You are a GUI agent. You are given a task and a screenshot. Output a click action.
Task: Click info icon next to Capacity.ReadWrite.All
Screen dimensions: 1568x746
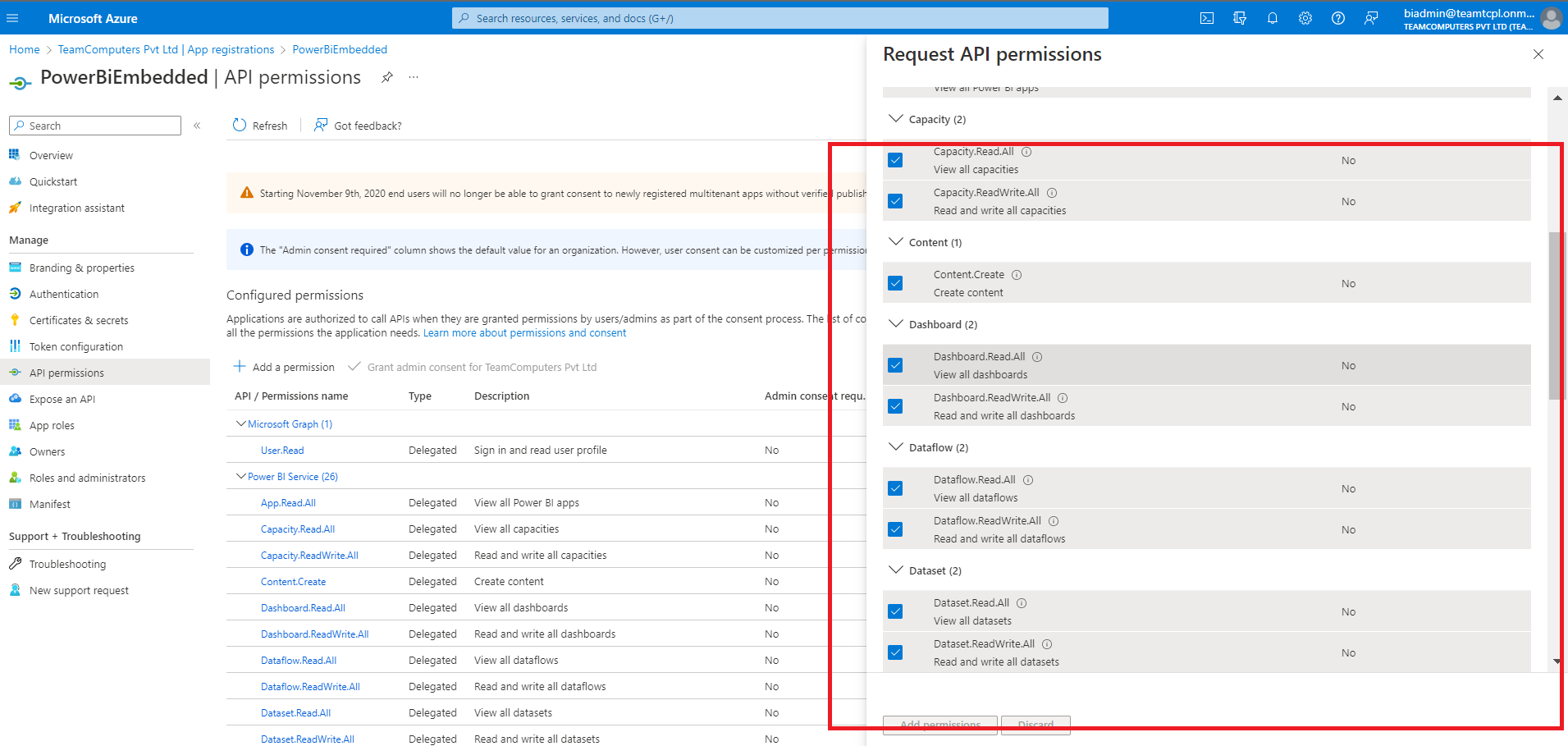[1052, 193]
